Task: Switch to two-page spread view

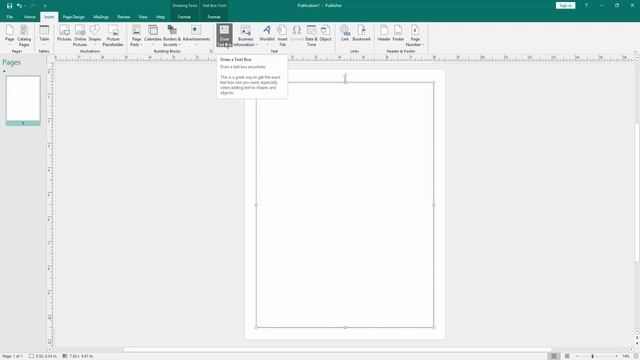Action: click(567, 356)
